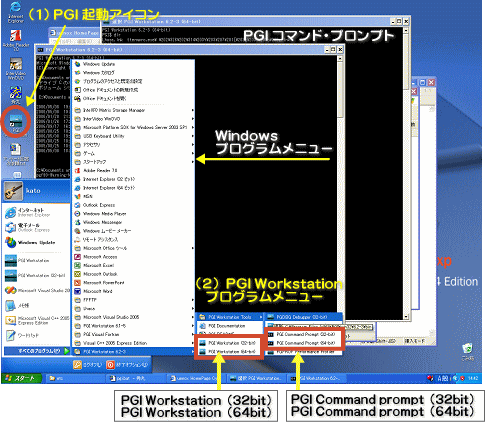Image resolution: width=485 pixels, height=422 pixels.
Task: Expand USB Keyboard Utility submenu
Action: [133, 136]
